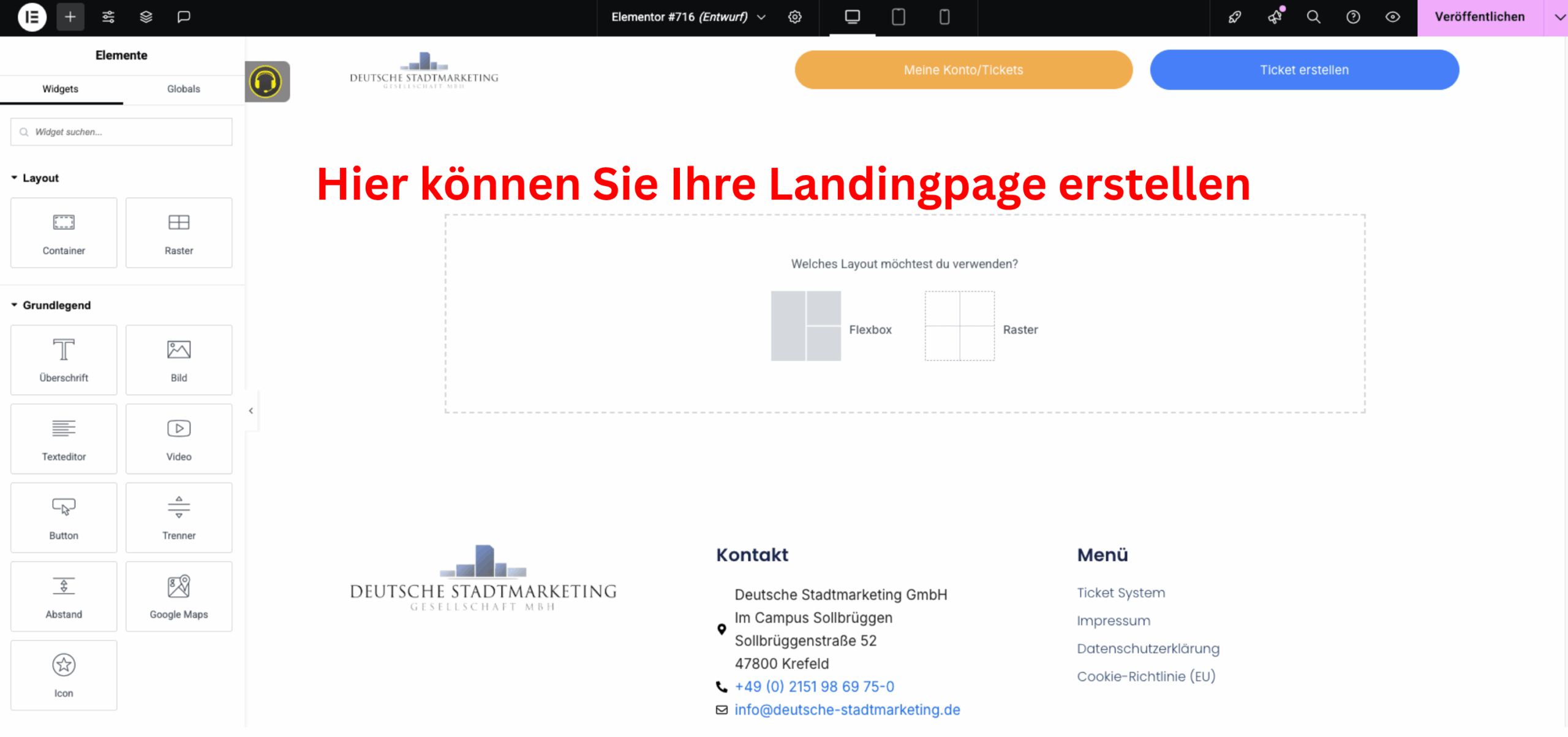Open the Finder search icon
The image size is (1568, 737).
click(x=1313, y=17)
